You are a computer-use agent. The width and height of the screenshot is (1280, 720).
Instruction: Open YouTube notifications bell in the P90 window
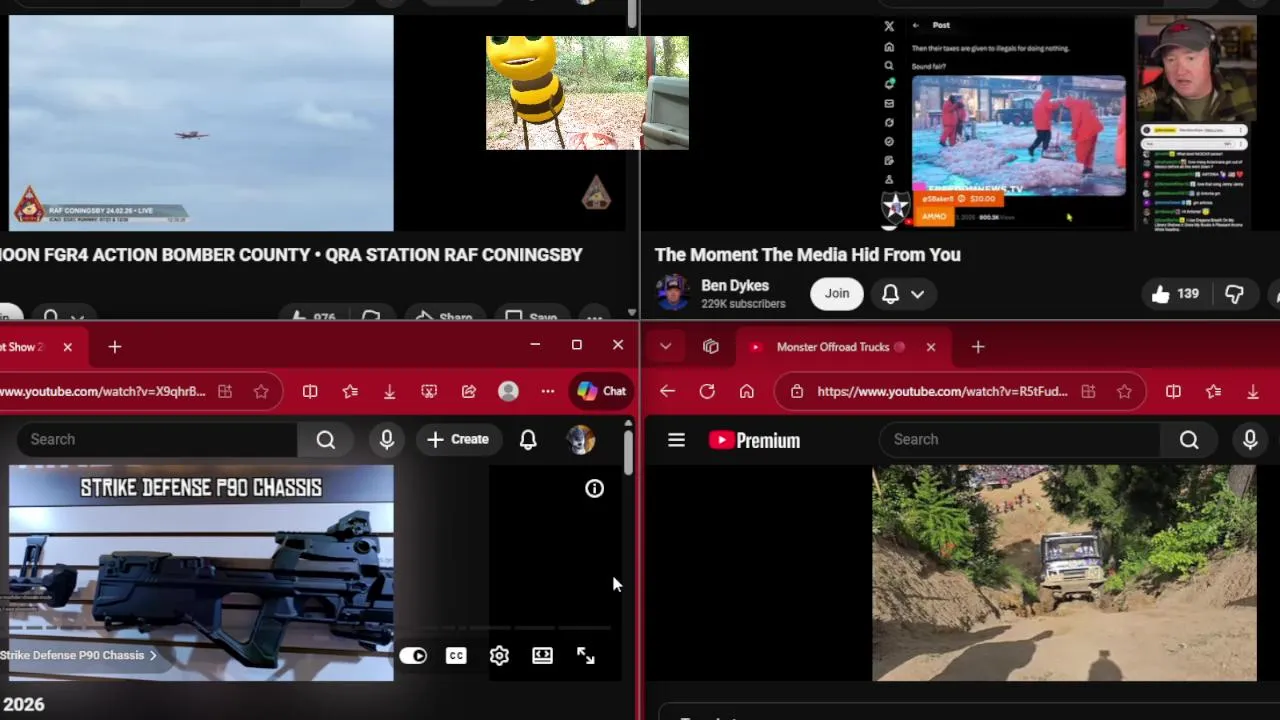pyautogui.click(x=528, y=439)
